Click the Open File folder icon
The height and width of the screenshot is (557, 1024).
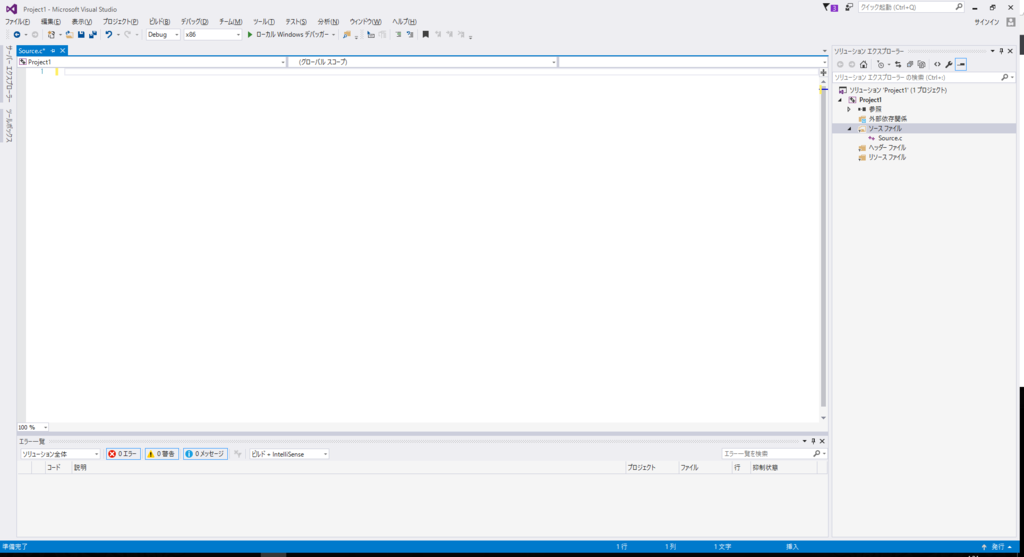point(69,35)
